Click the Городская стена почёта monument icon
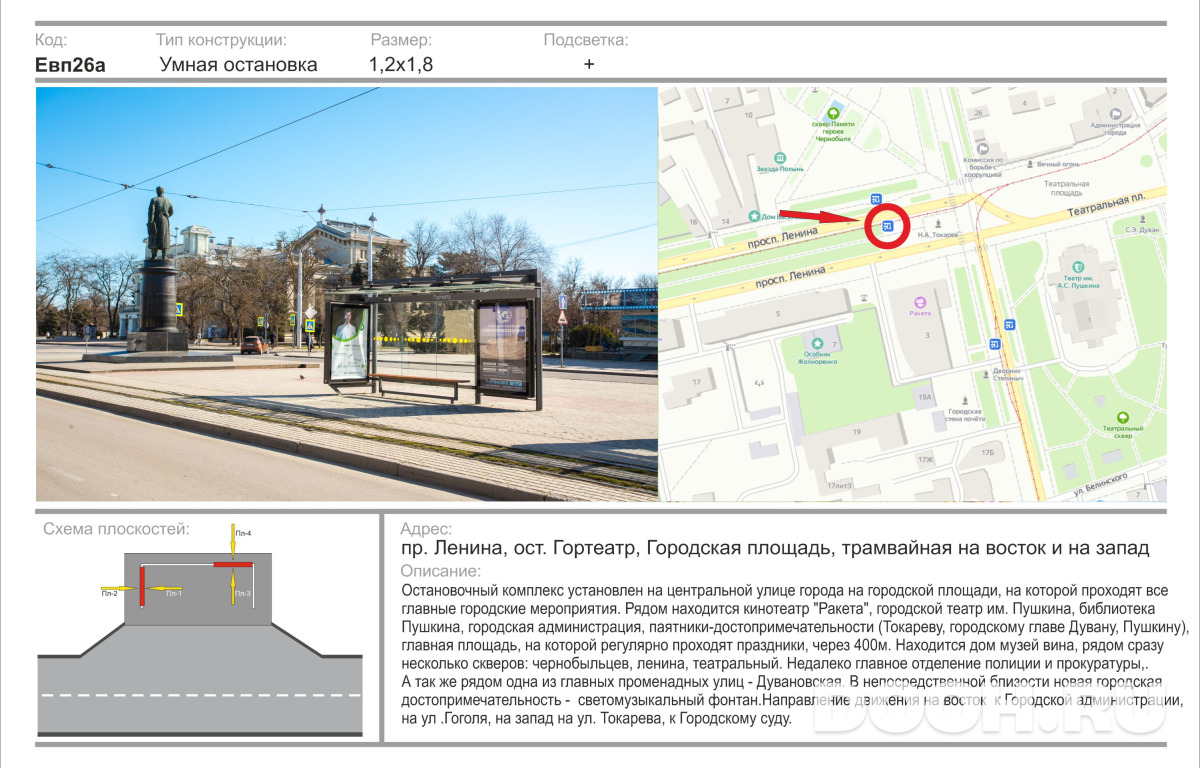Screen dimensions: 1200x768 point(963,400)
